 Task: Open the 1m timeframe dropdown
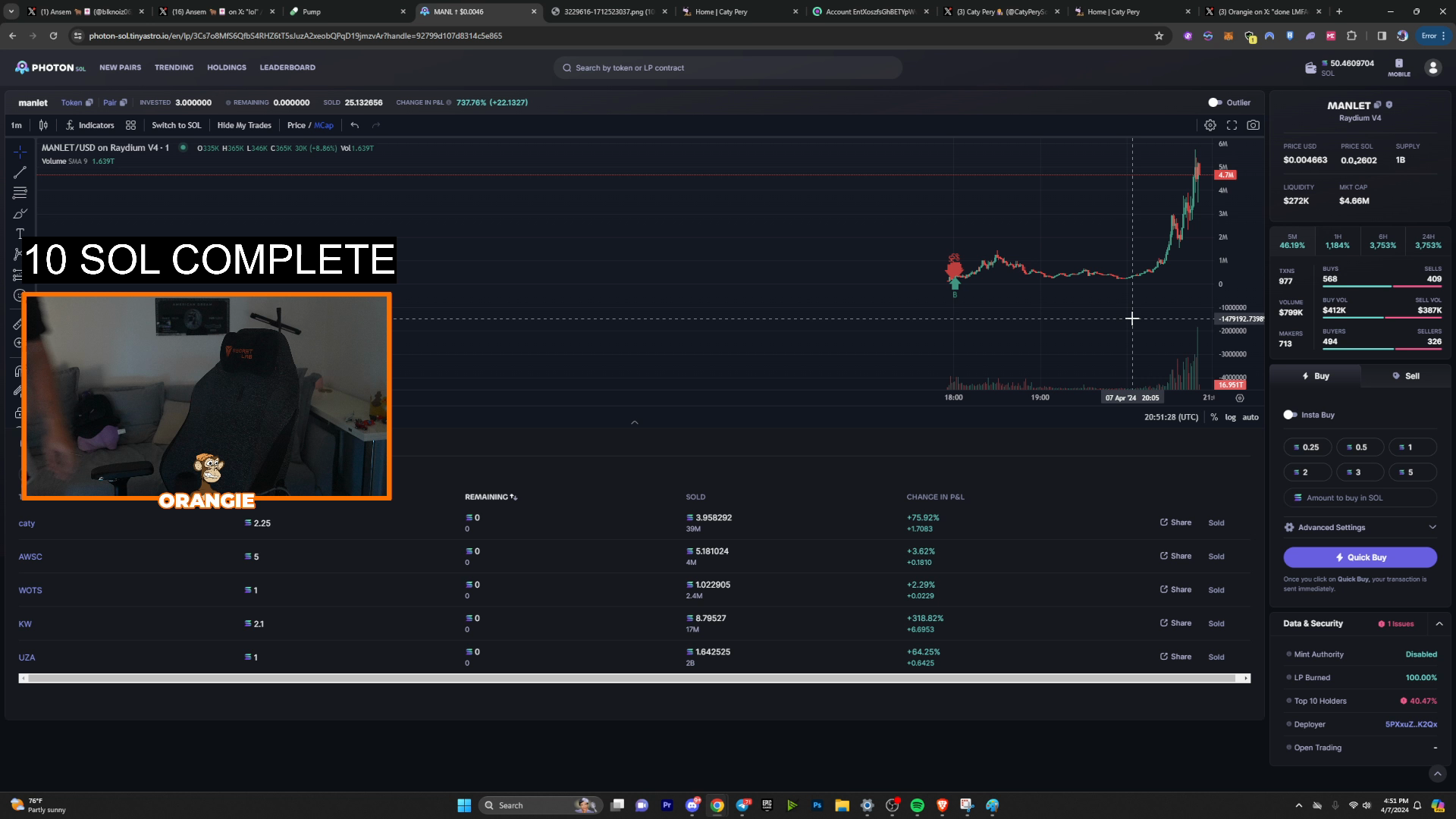17,125
